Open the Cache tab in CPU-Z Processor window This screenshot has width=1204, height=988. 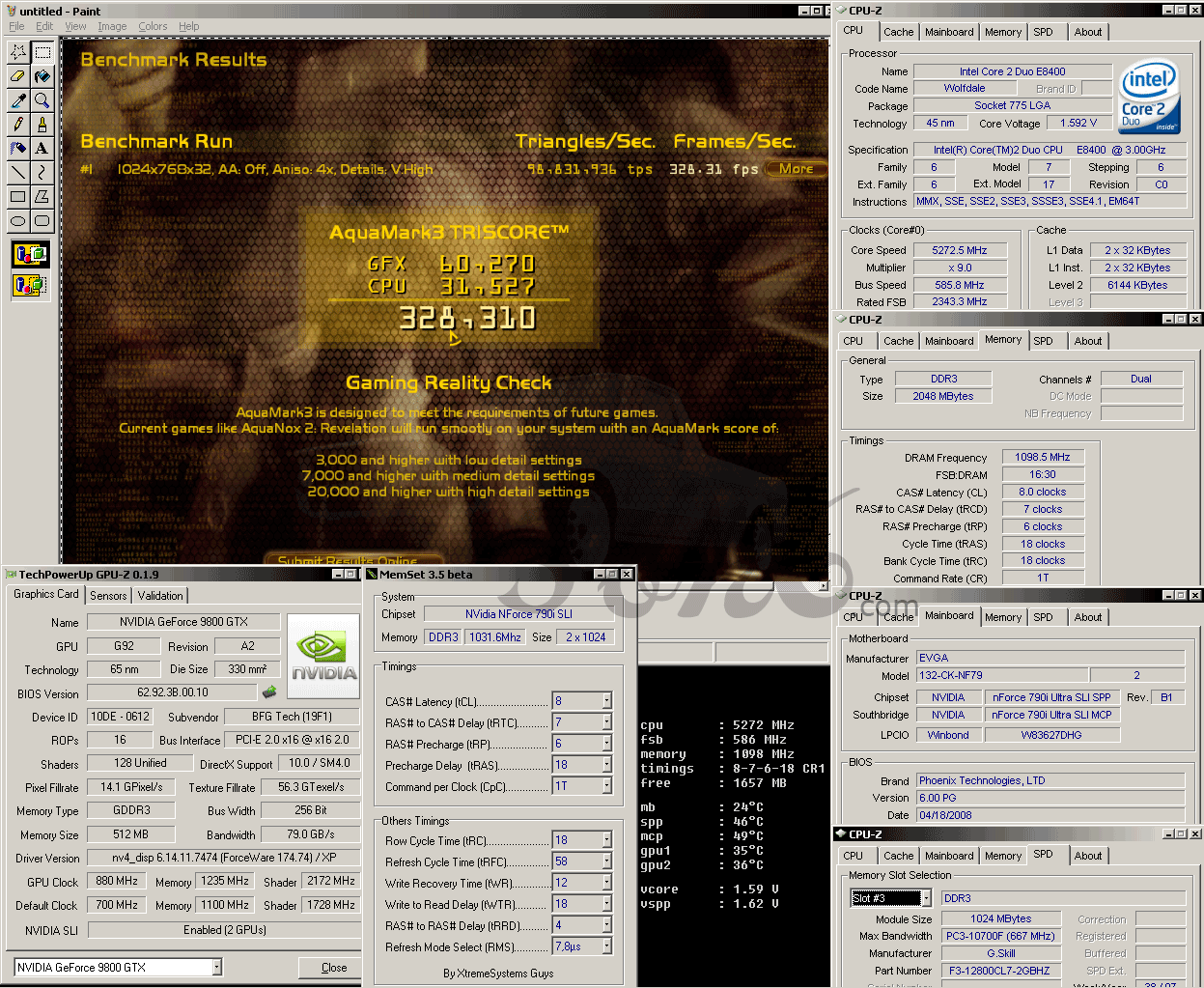(x=898, y=32)
